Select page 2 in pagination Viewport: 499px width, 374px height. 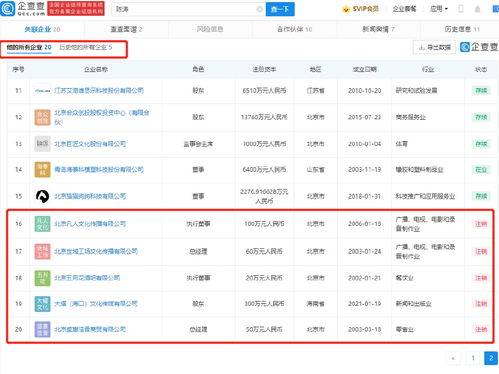[491, 358]
